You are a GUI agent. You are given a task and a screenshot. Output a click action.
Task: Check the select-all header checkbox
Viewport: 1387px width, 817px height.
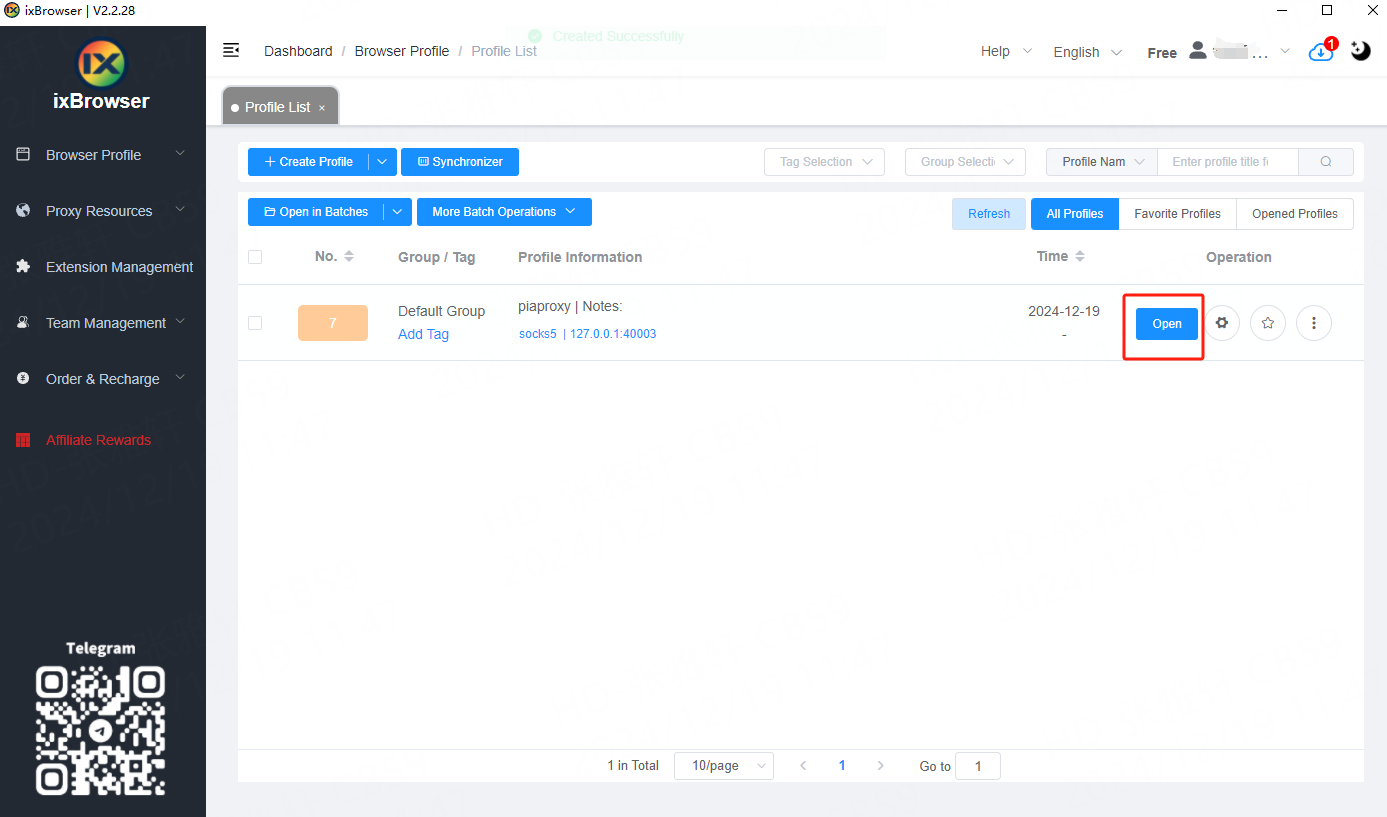(x=255, y=257)
